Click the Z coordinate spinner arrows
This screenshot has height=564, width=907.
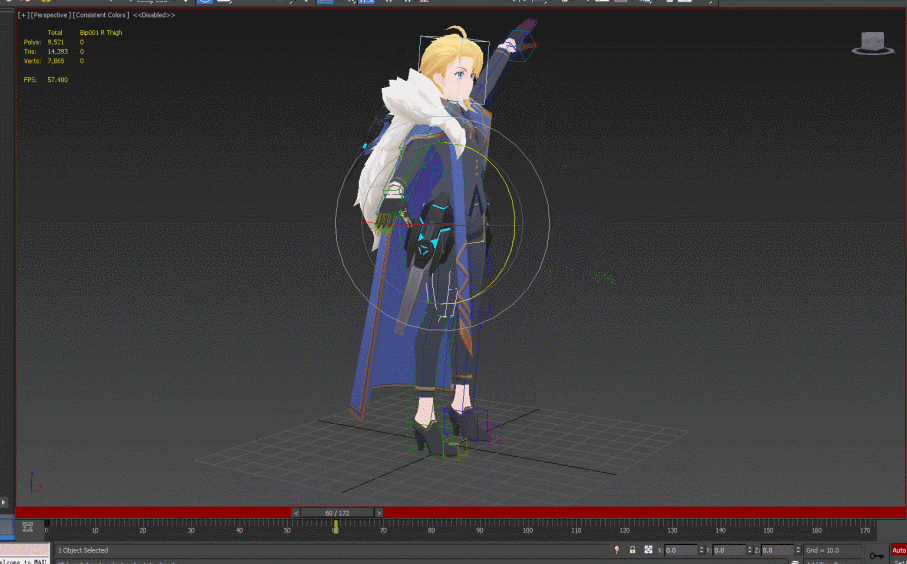click(798, 550)
